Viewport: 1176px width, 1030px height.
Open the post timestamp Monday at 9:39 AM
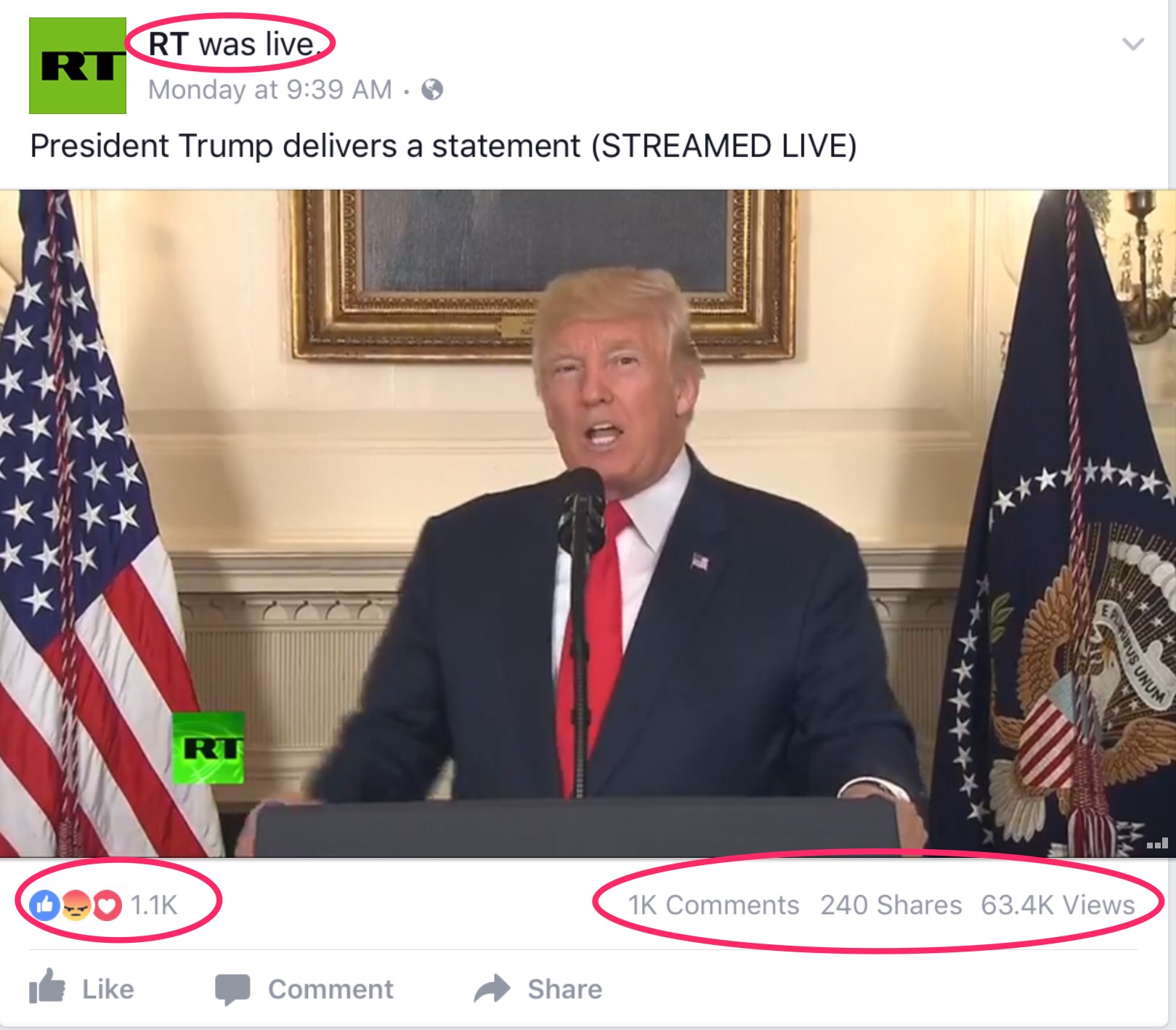point(269,89)
